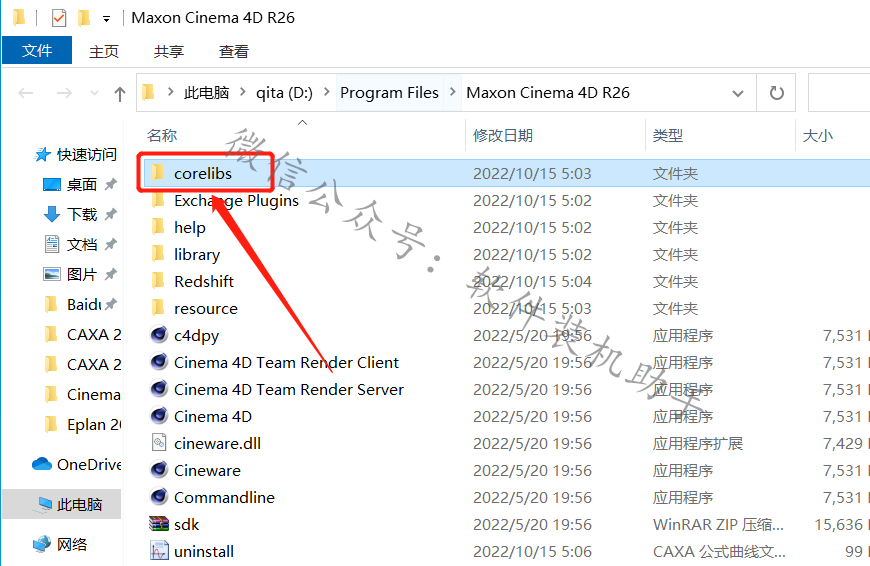
Task: Click qita (D:) in the address breadcrumb
Action: coord(284,93)
